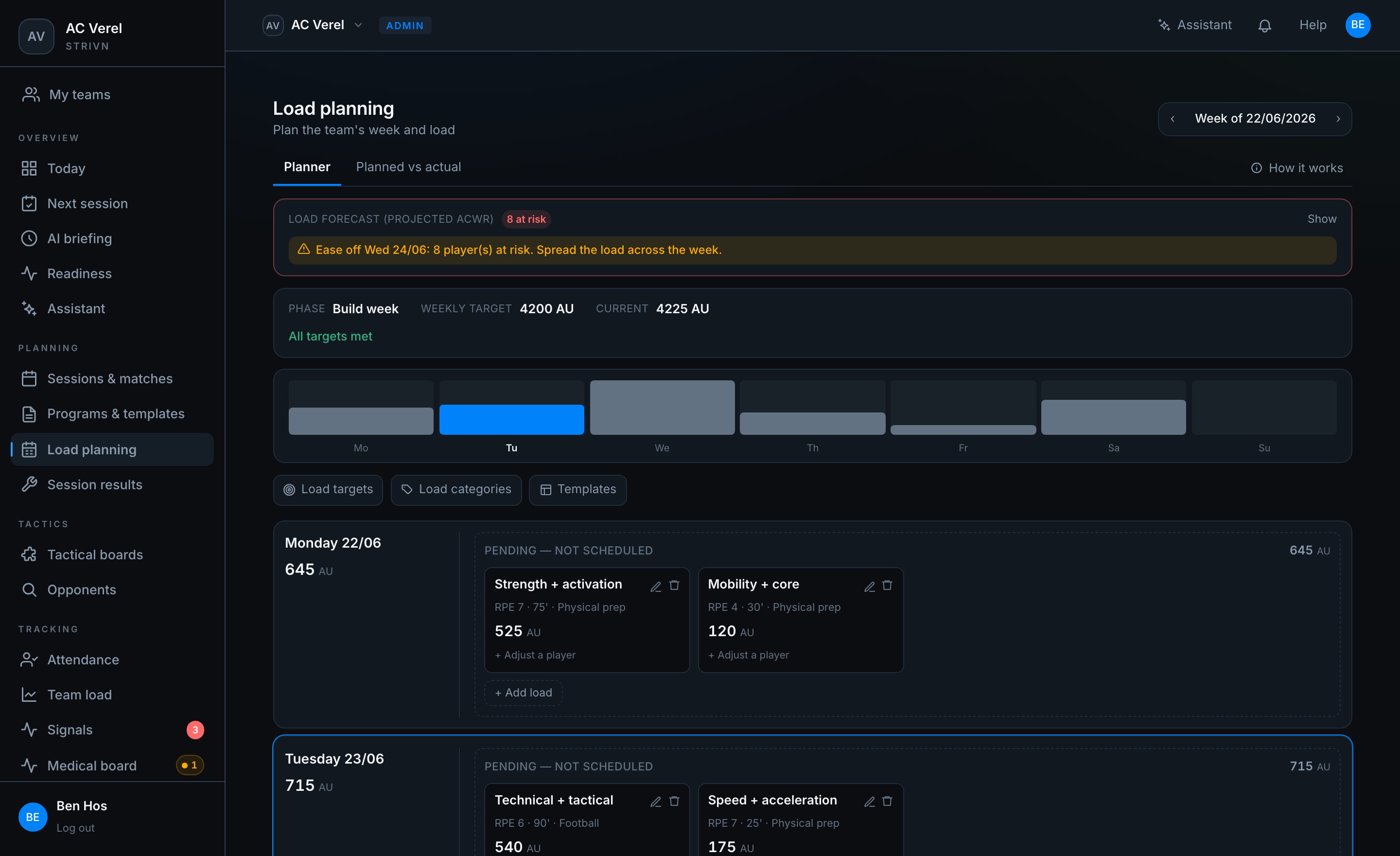This screenshot has height=856, width=1400.
Task: Open Signals with 3 alerts
Action: click(x=112, y=730)
